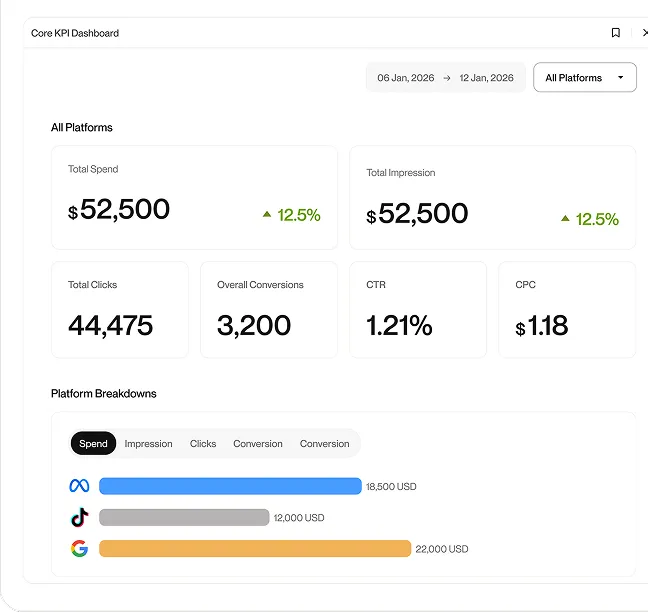This screenshot has height=612, width=648.
Task: Click the gray TikTok spend bar
Action: (x=184, y=517)
